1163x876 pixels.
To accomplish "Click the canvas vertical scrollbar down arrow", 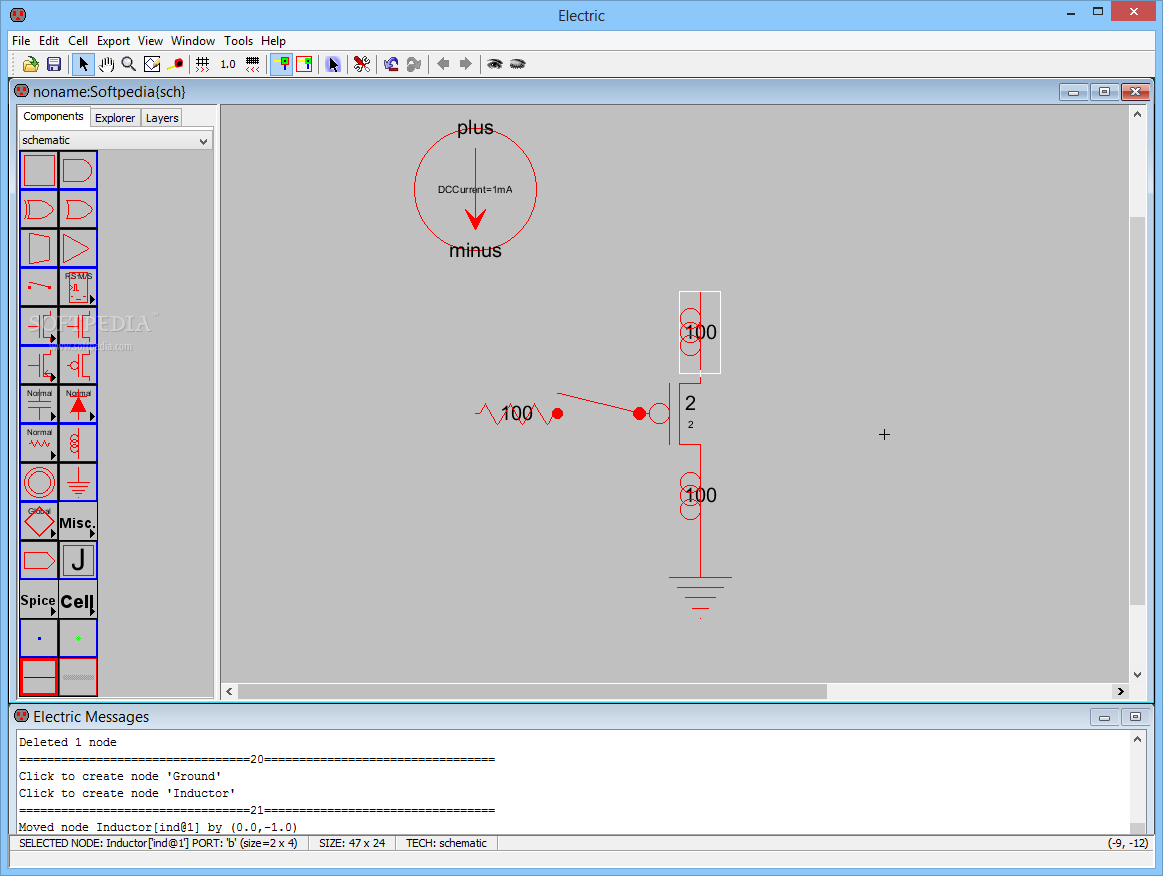I will (x=1137, y=674).
